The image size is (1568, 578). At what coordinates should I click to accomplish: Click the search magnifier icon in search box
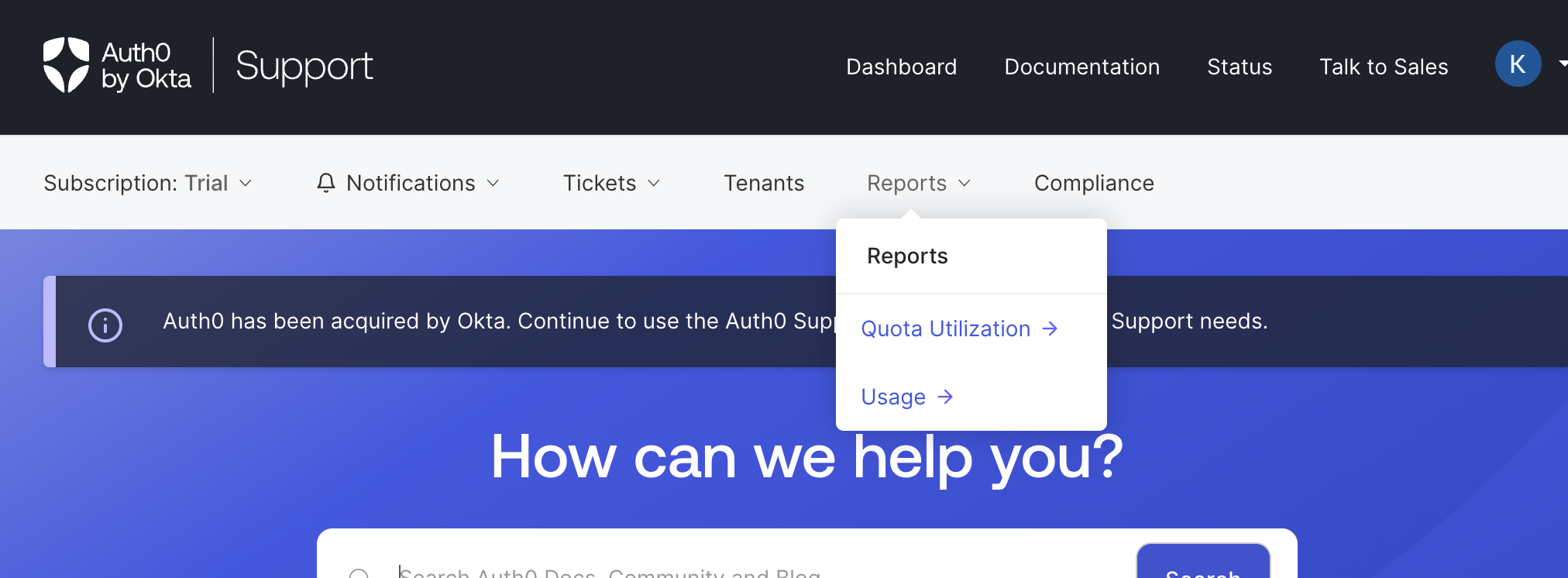(x=359, y=573)
